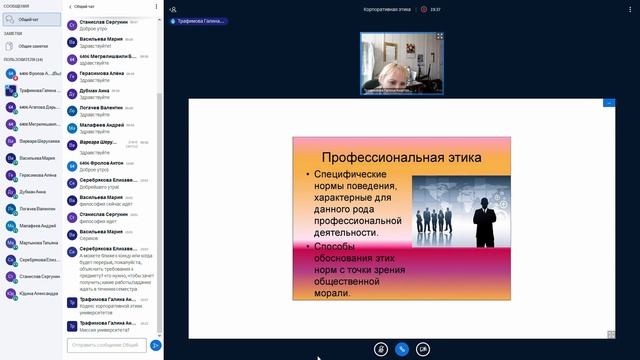
Task: Select Юдина Александра in the users list
Action: click(33, 293)
